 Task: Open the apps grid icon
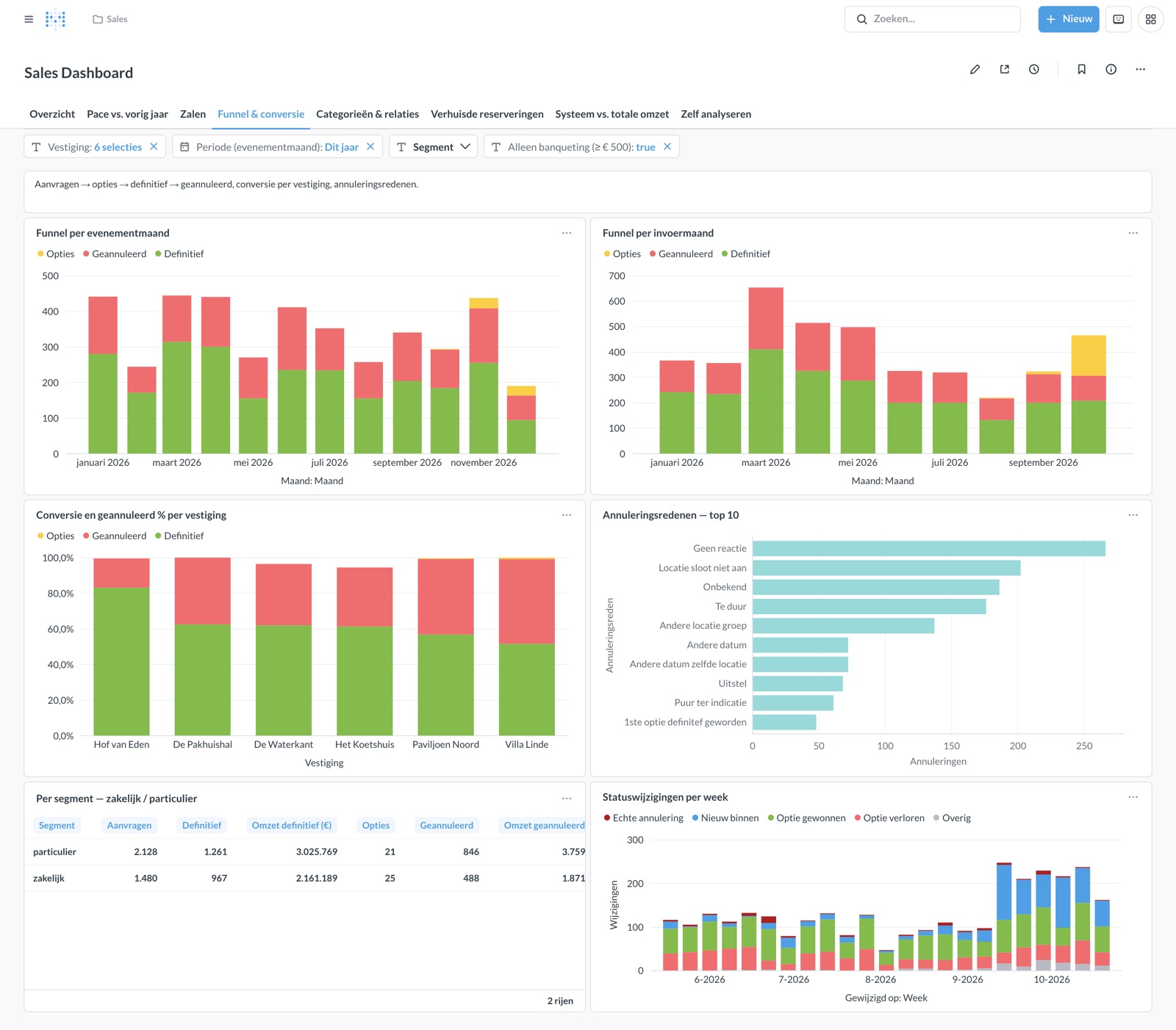pyautogui.click(x=1150, y=19)
